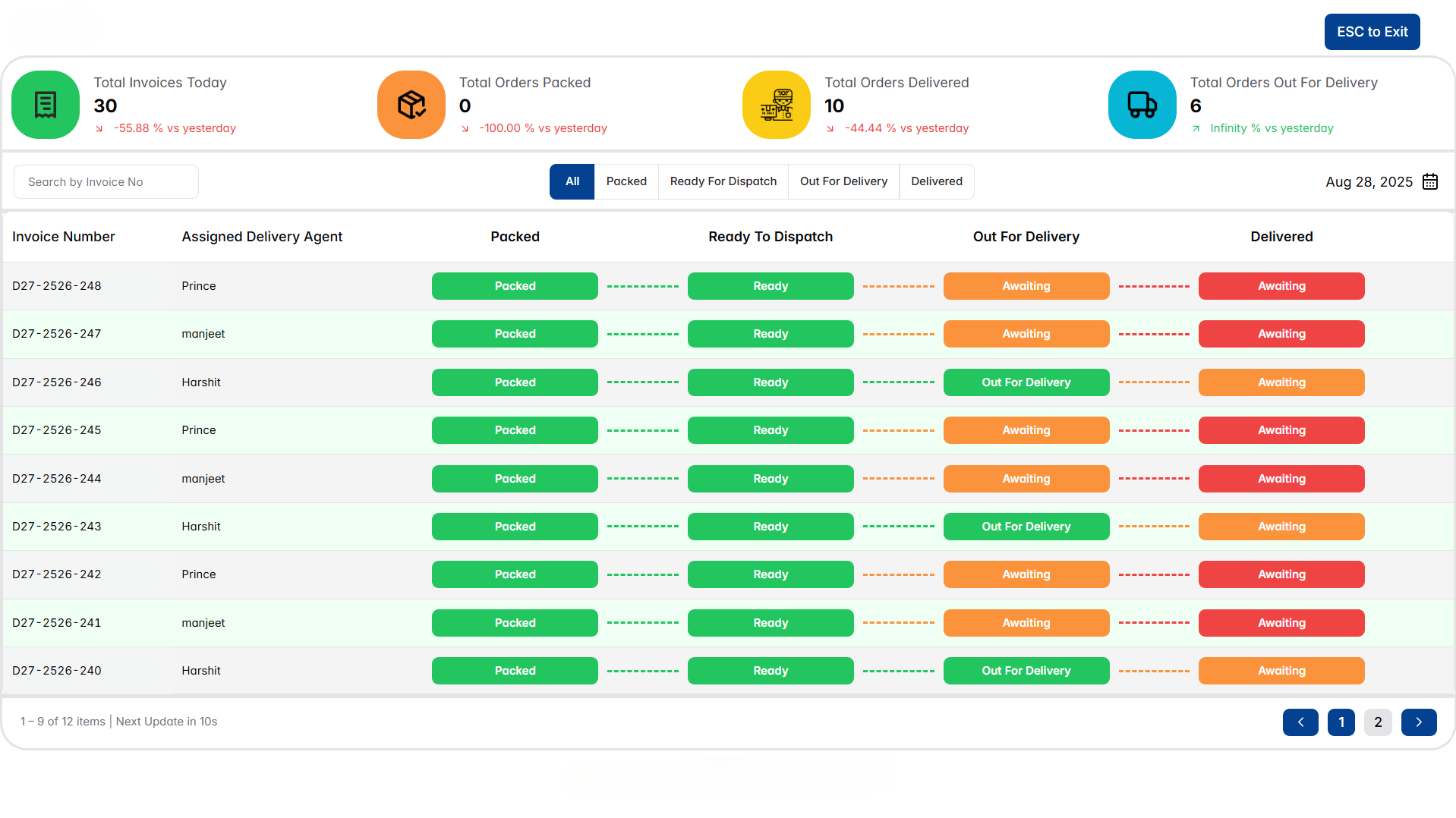Click the Delivered column header
The image size is (1456, 818).
[x=1281, y=237]
